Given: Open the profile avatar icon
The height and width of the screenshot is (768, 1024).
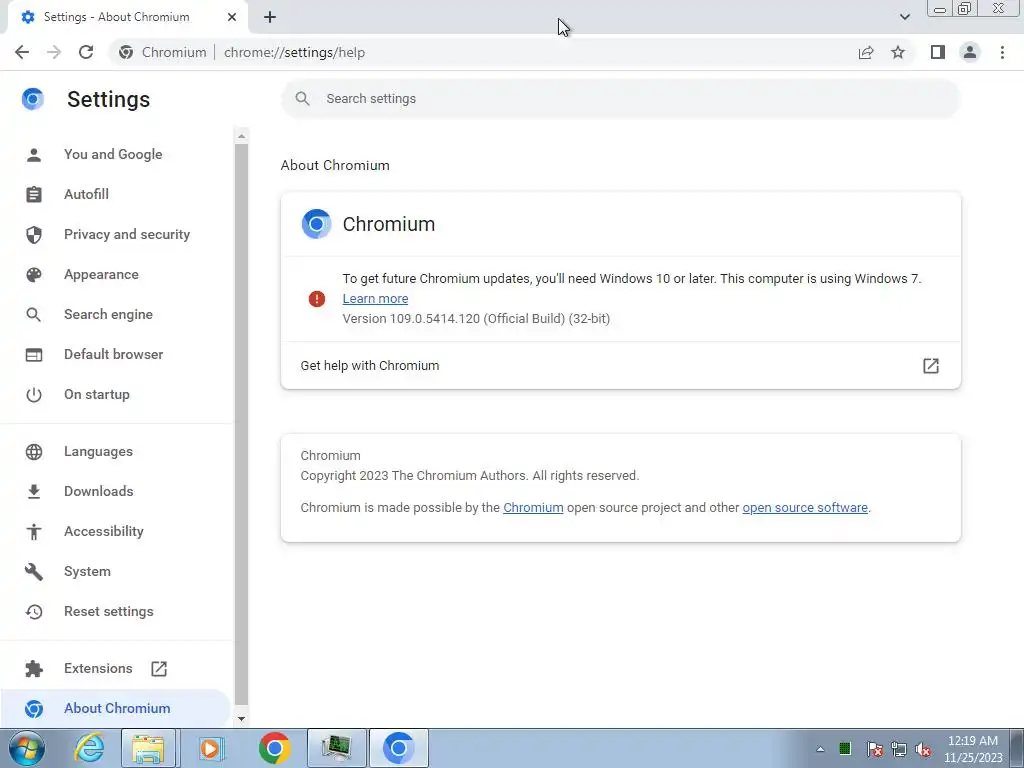Looking at the screenshot, I should click(x=970, y=52).
